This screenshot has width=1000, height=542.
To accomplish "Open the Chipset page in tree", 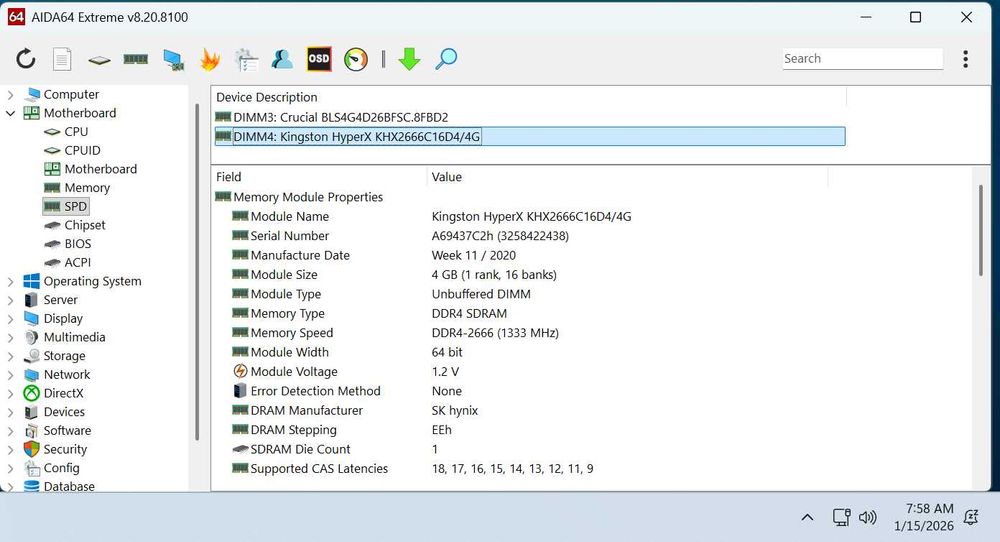I will (84, 225).
